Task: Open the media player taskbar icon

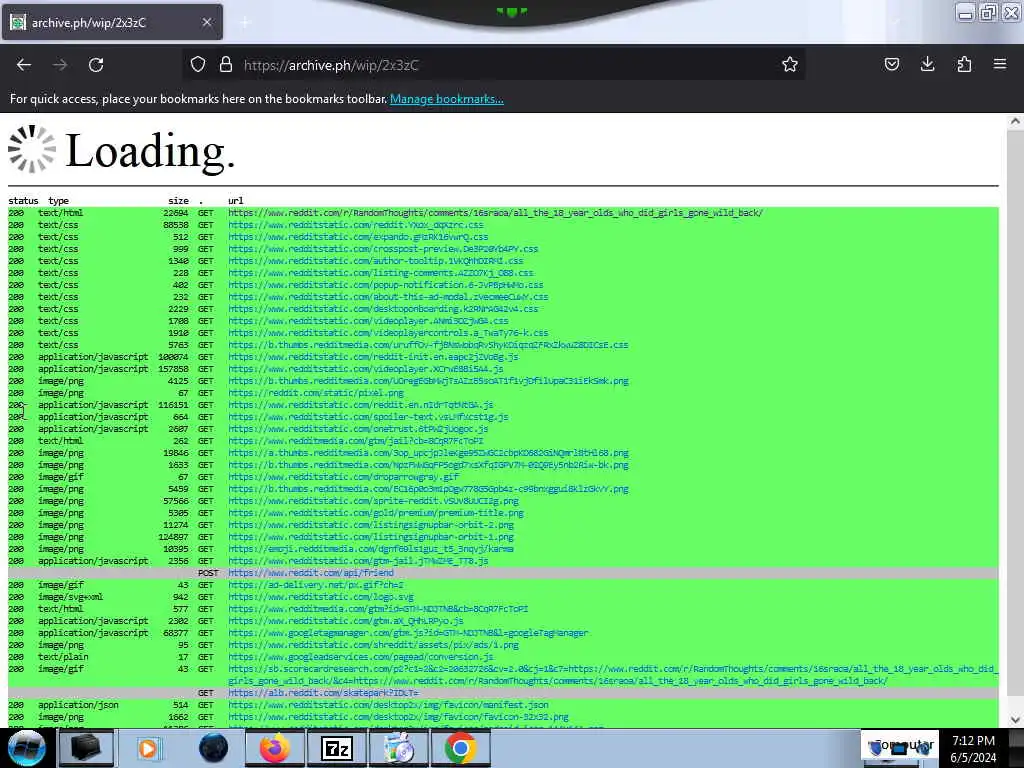Action: [148, 748]
